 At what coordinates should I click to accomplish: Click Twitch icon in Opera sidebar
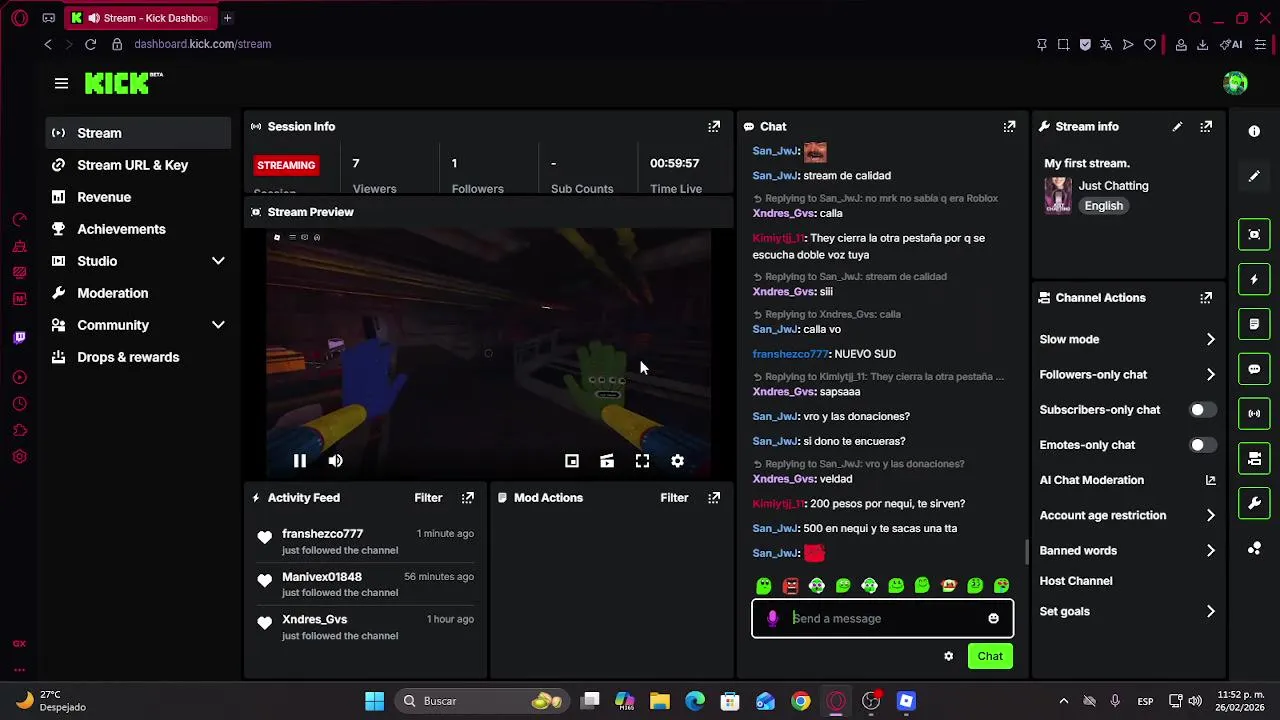[x=19, y=338]
